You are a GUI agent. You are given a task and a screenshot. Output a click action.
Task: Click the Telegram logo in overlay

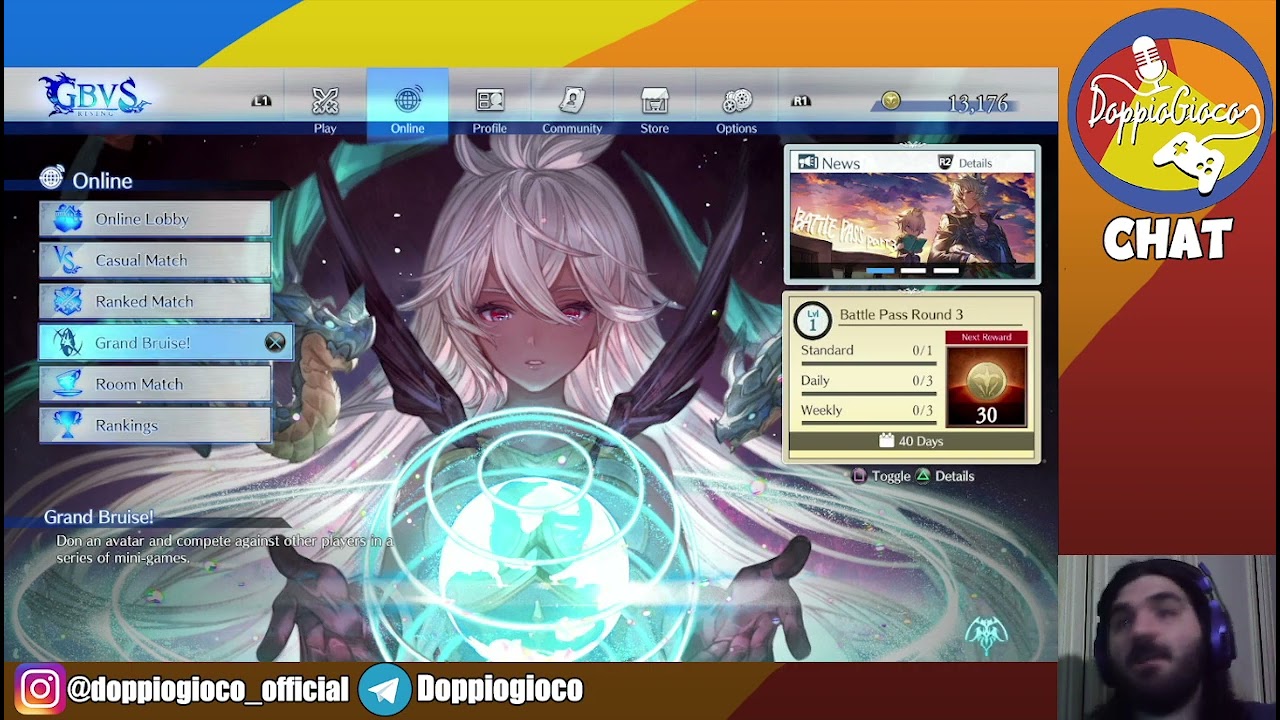(385, 689)
